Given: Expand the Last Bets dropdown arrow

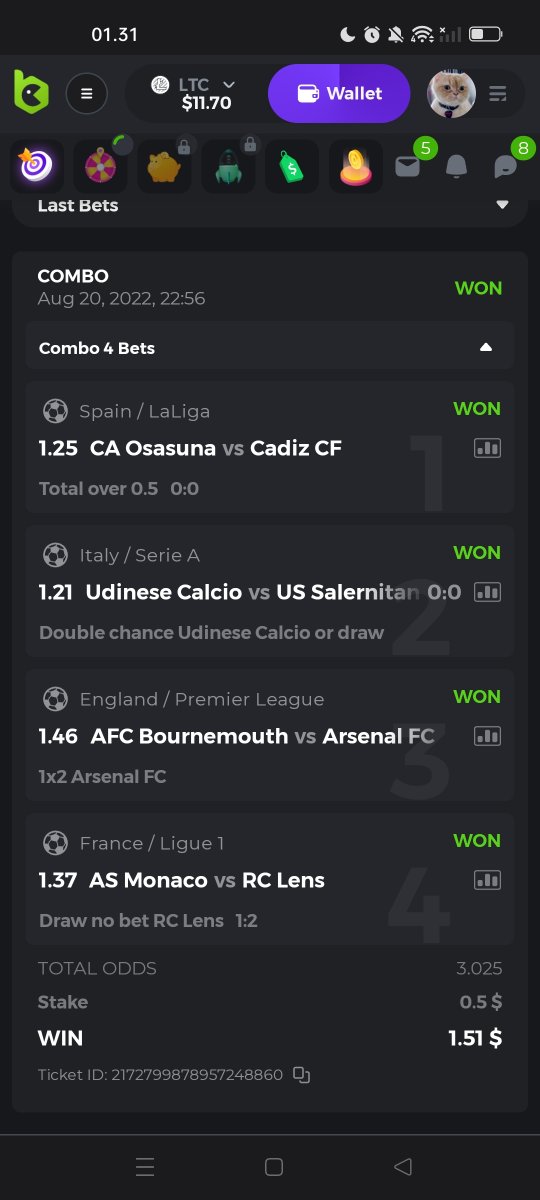Looking at the screenshot, I should pos(502,205).
